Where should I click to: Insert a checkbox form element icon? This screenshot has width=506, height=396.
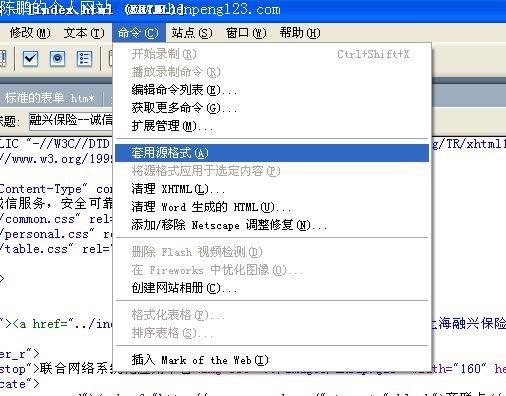(30, 59)
